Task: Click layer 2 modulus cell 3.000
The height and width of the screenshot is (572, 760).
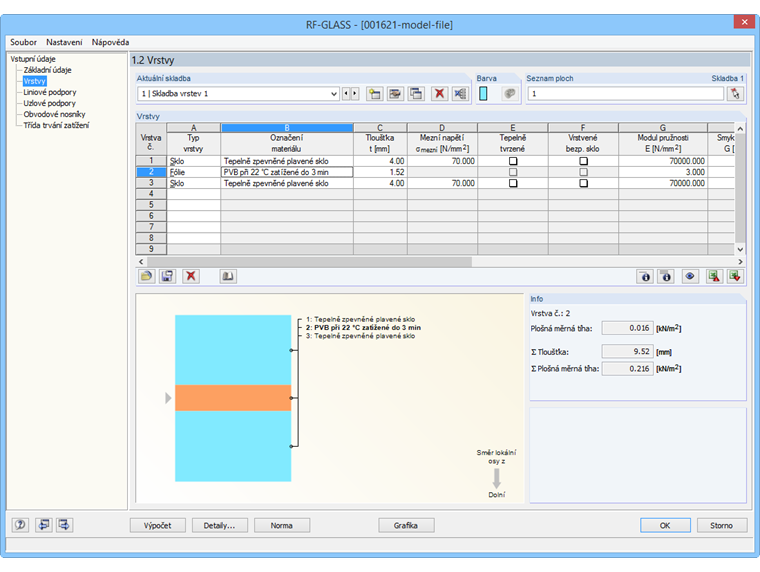Action: click(663, 172)
